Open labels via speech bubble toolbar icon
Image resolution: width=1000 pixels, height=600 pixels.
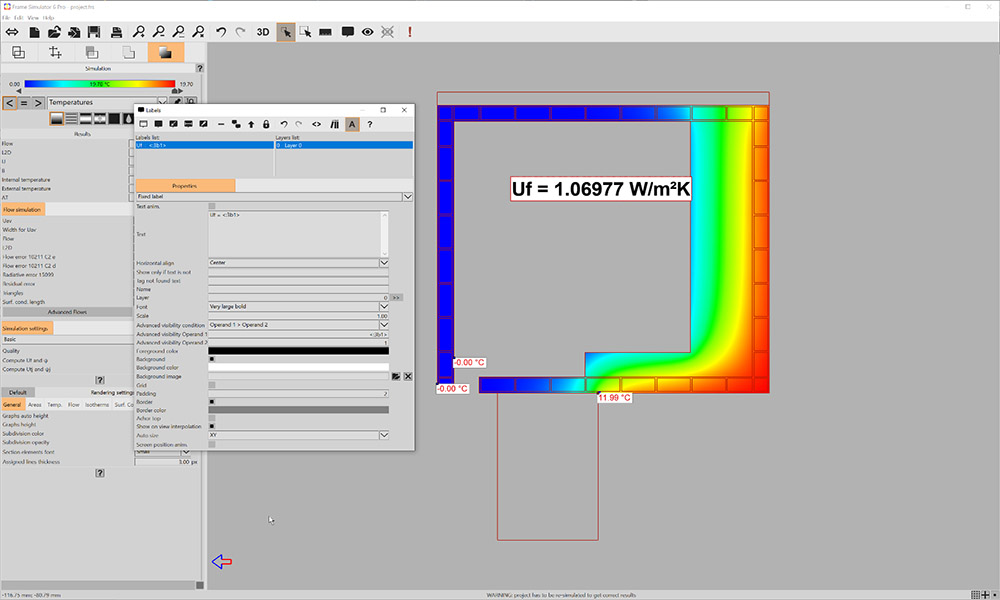coord(348,32)
